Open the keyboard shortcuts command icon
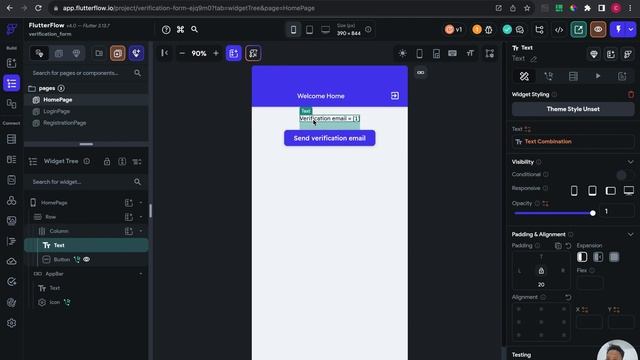This screenshot has height=360, width=640. (180, 29)
